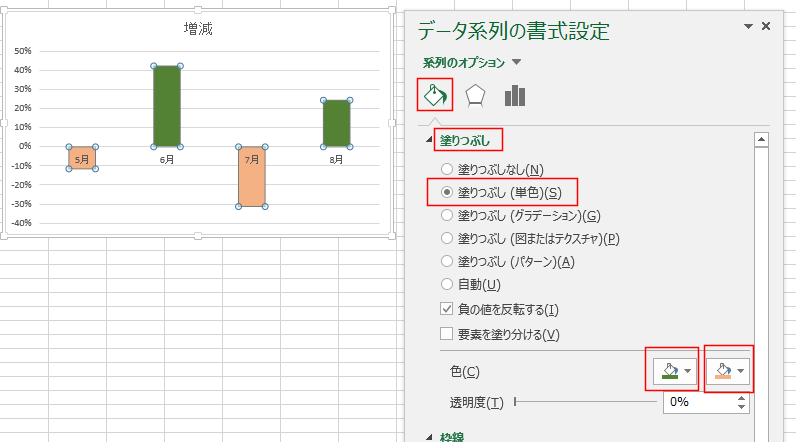The width and height of the screenshot is (796, 442).
Task: Select 塗りつぶし (図またはテクスチャ)(P) option
Action: pyautogui.click(x=530, y=238)
